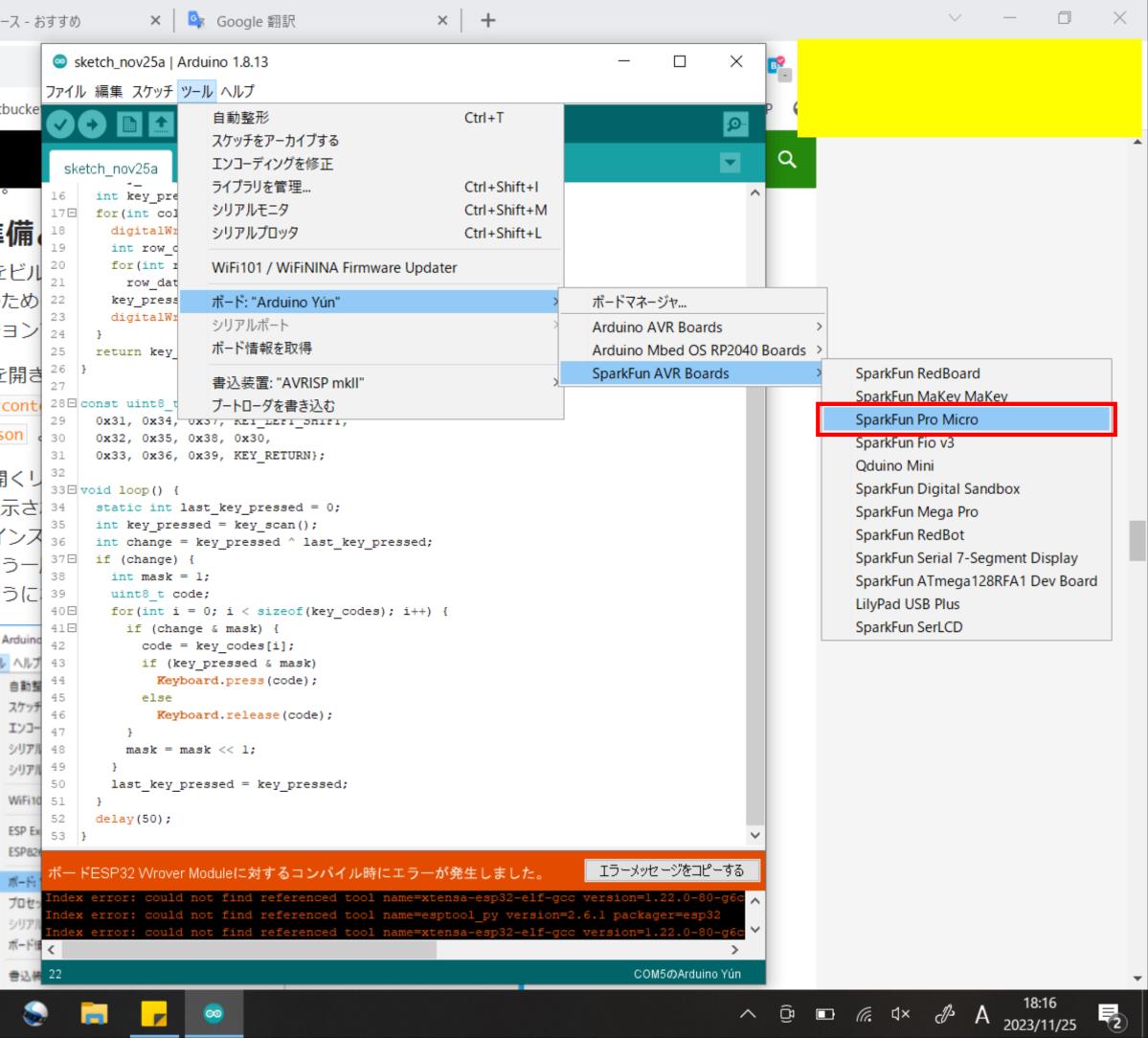Expand Arduino Mbed OS RP2040 Boards submenu

(692, 350)
